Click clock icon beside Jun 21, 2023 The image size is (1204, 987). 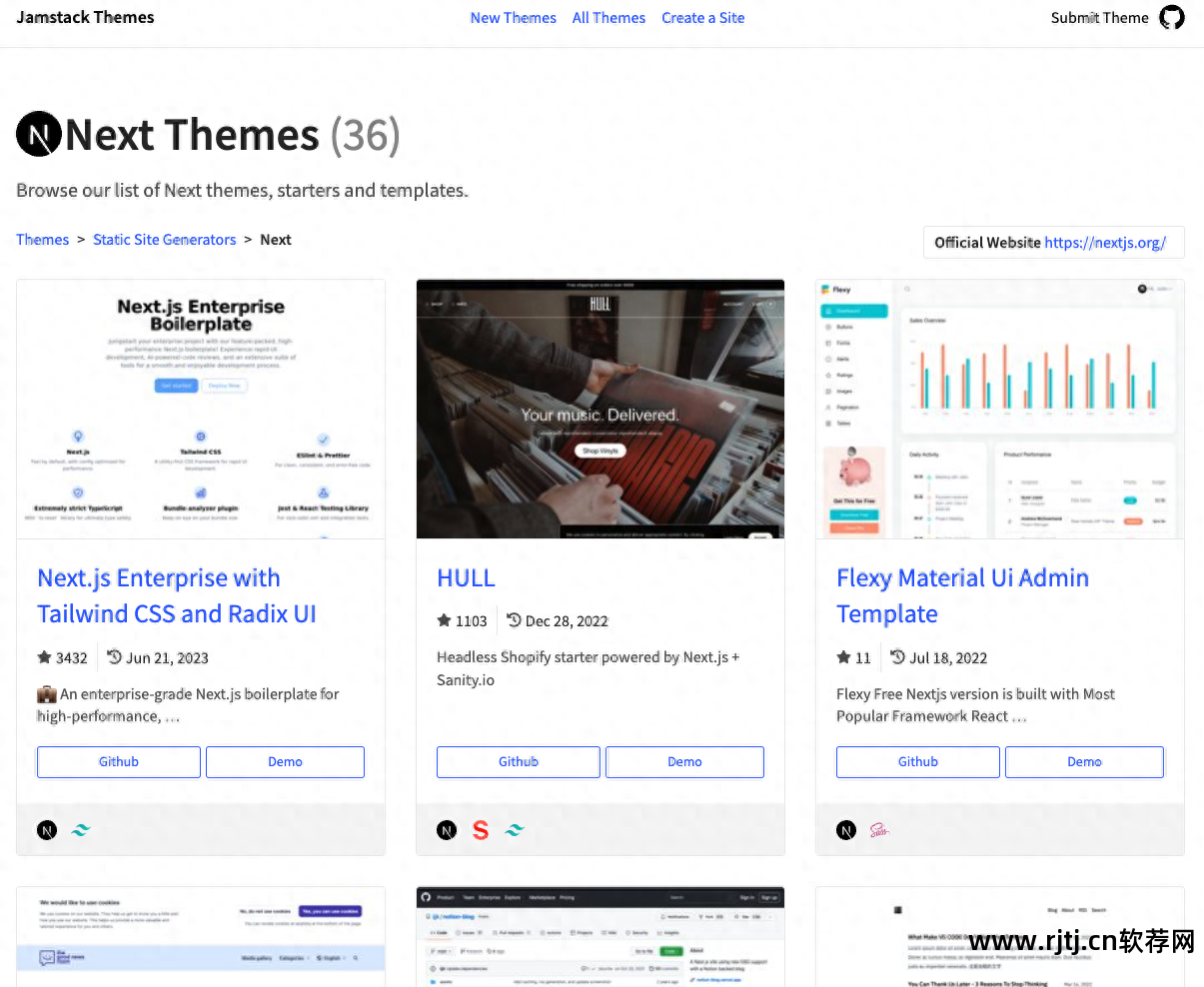tap(115, 656)
